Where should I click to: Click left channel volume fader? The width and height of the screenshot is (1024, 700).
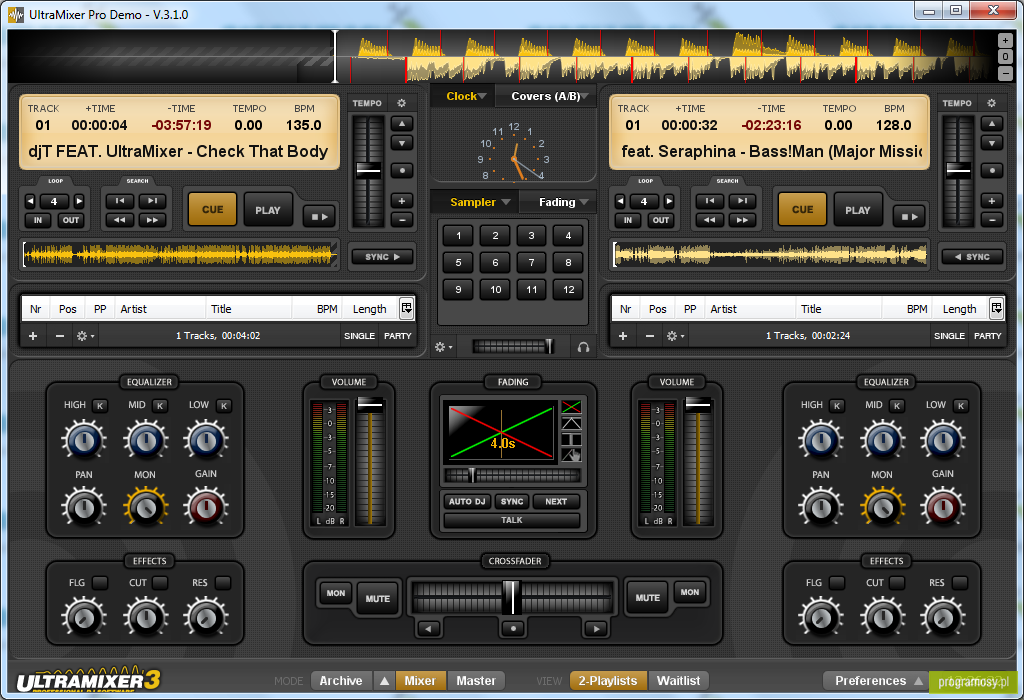(370, 404)
